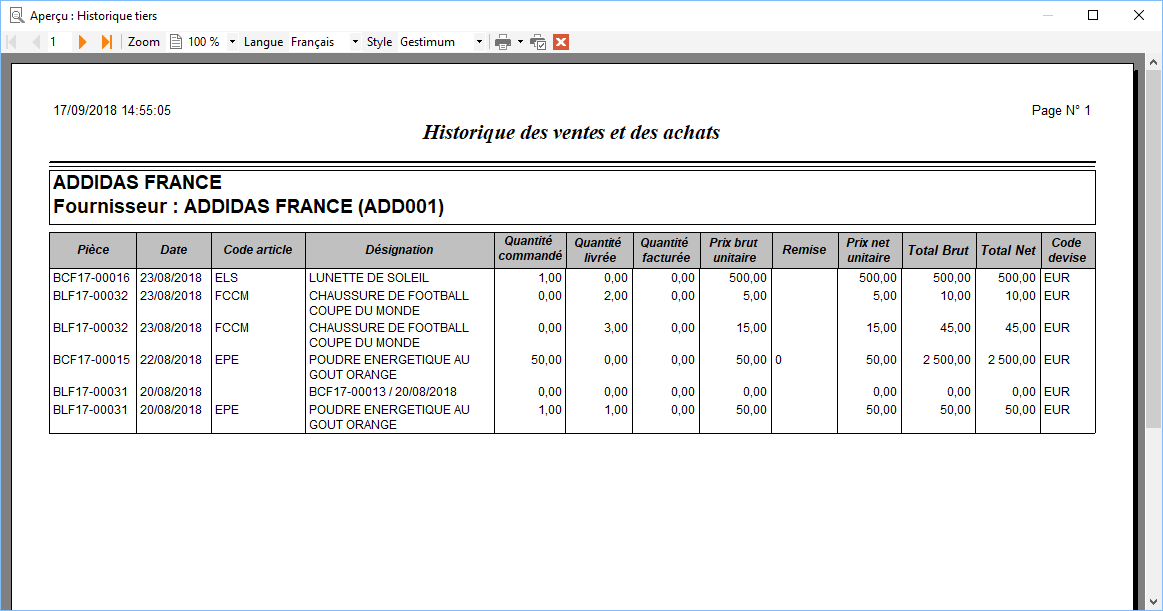The height and width of the screenshot is (611, 1163).
Task: Close the preview with red X
Action: (561, 42)
